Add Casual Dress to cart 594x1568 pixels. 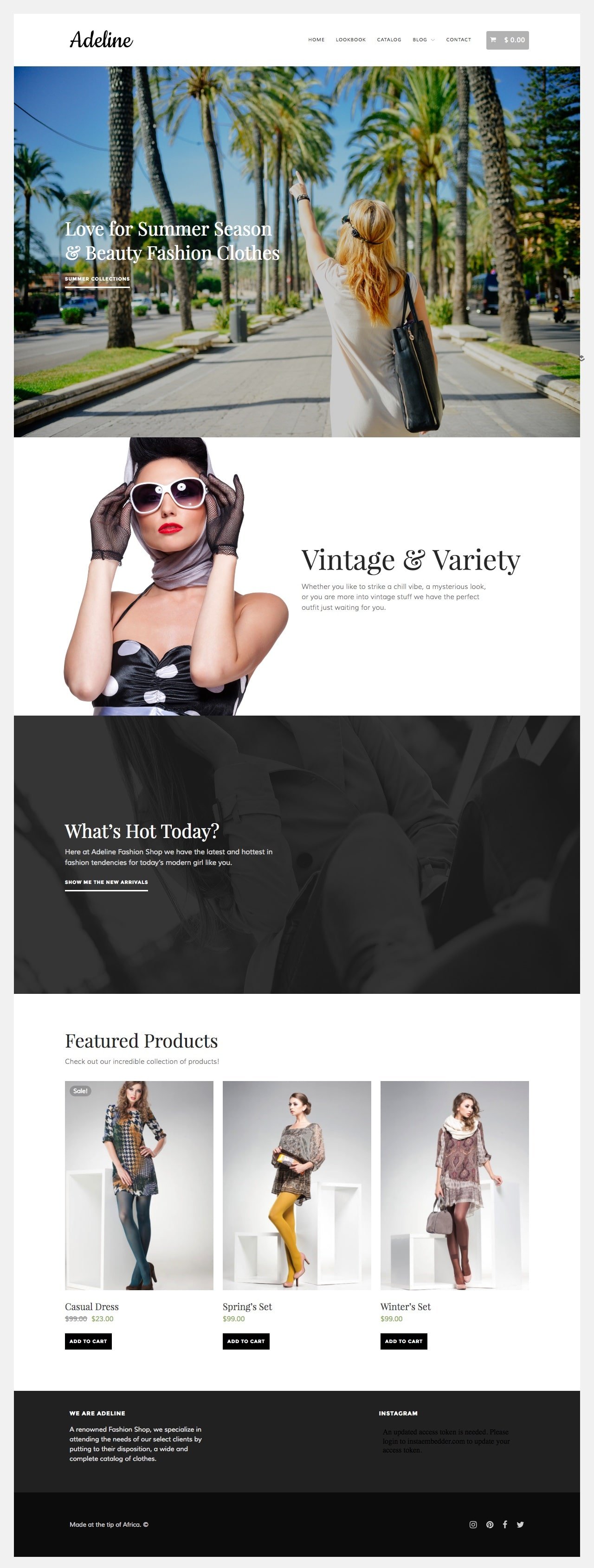[x=88, y=1341]
